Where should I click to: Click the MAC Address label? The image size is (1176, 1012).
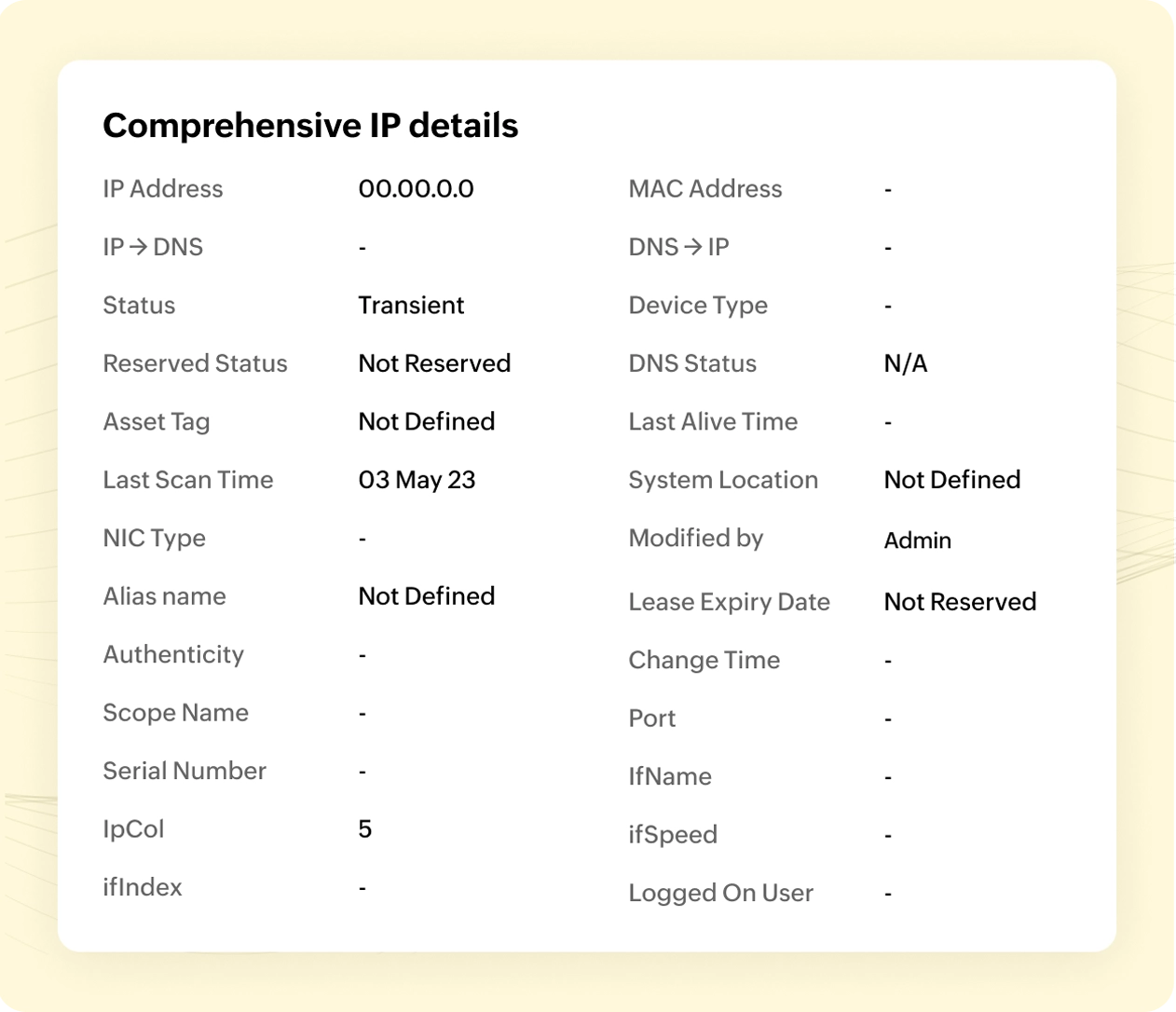704,189
